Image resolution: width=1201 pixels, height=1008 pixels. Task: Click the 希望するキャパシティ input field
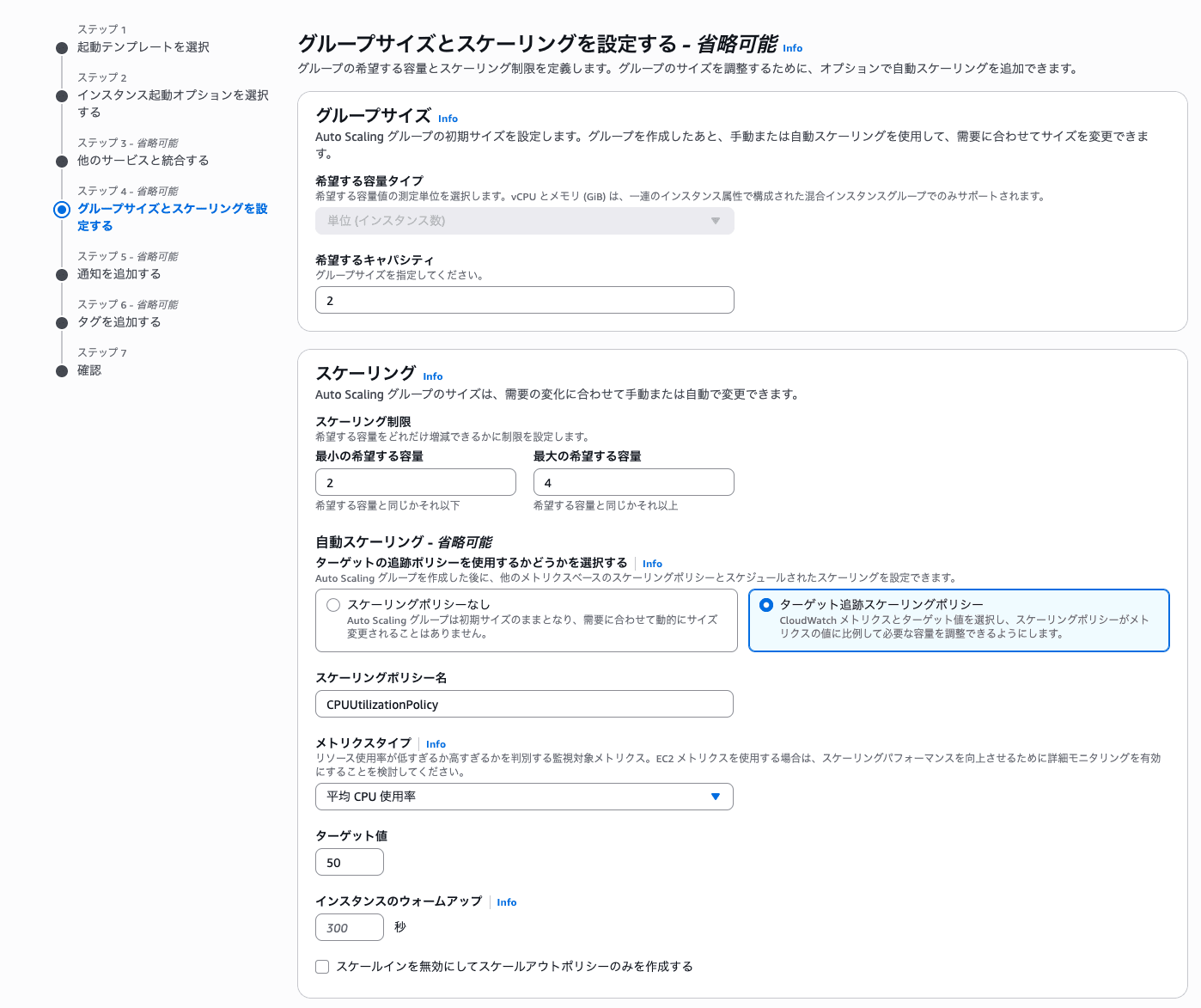[524, 300]
